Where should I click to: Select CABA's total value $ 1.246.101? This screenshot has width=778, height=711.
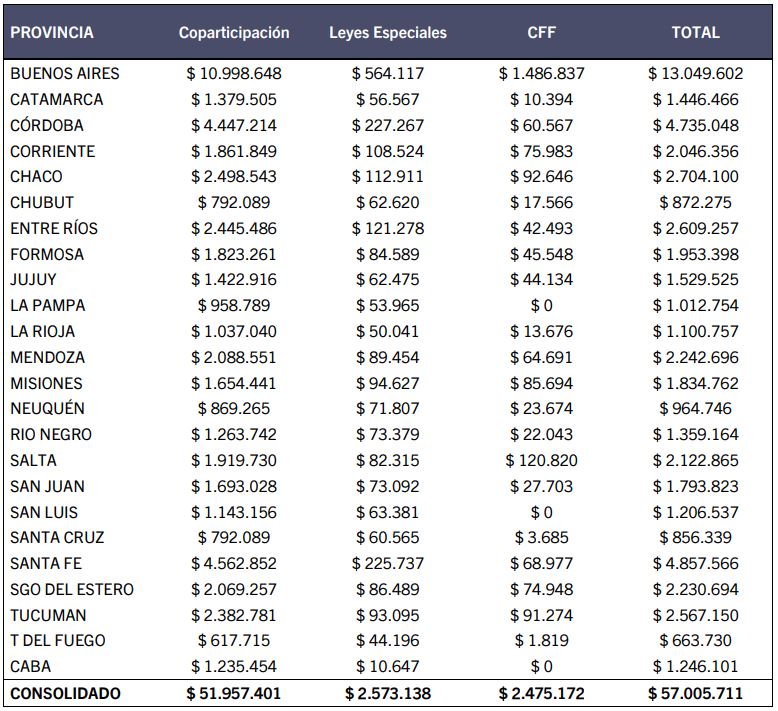click(x=695, y=666)
